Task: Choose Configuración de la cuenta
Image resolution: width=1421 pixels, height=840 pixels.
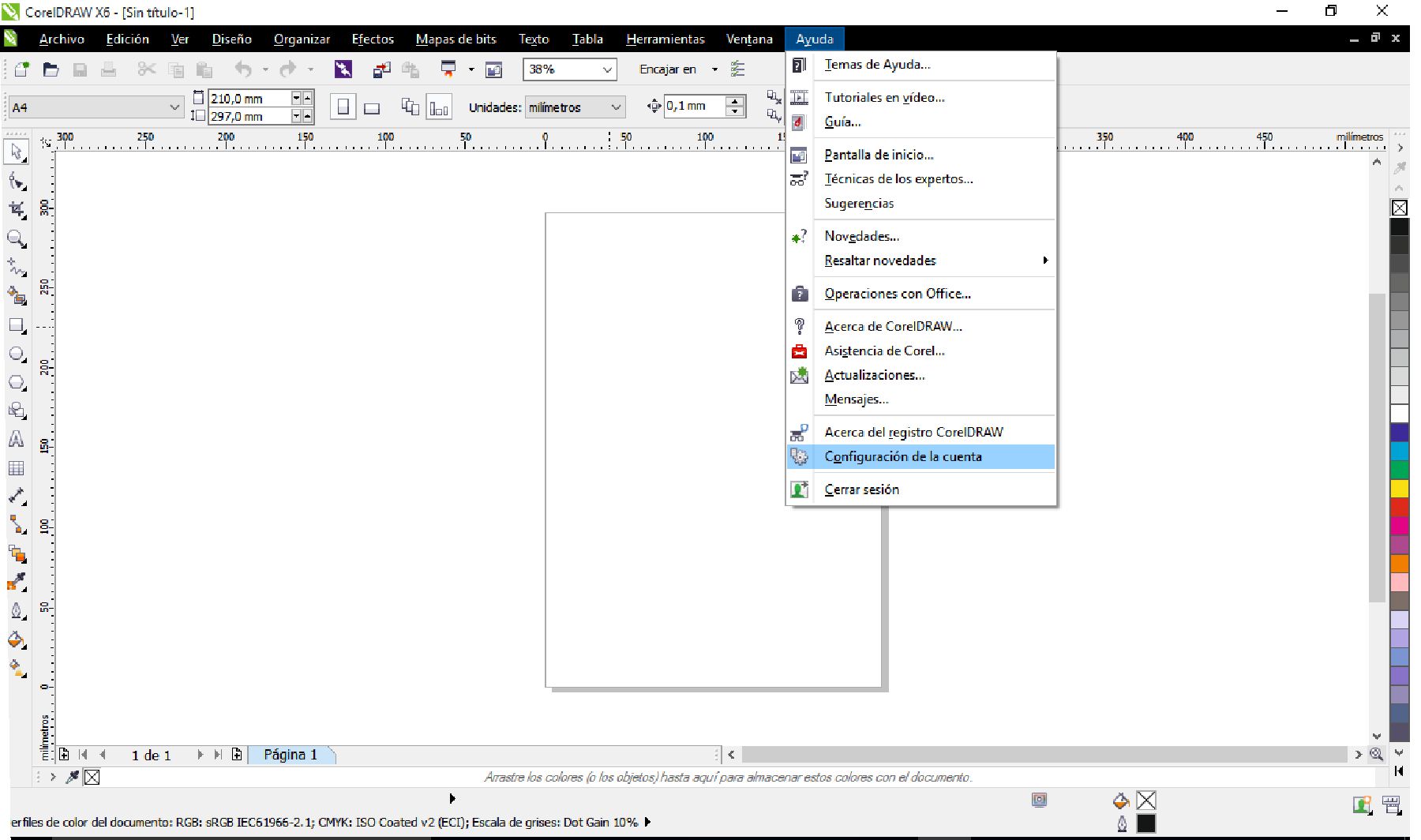Action: [920, 456]
